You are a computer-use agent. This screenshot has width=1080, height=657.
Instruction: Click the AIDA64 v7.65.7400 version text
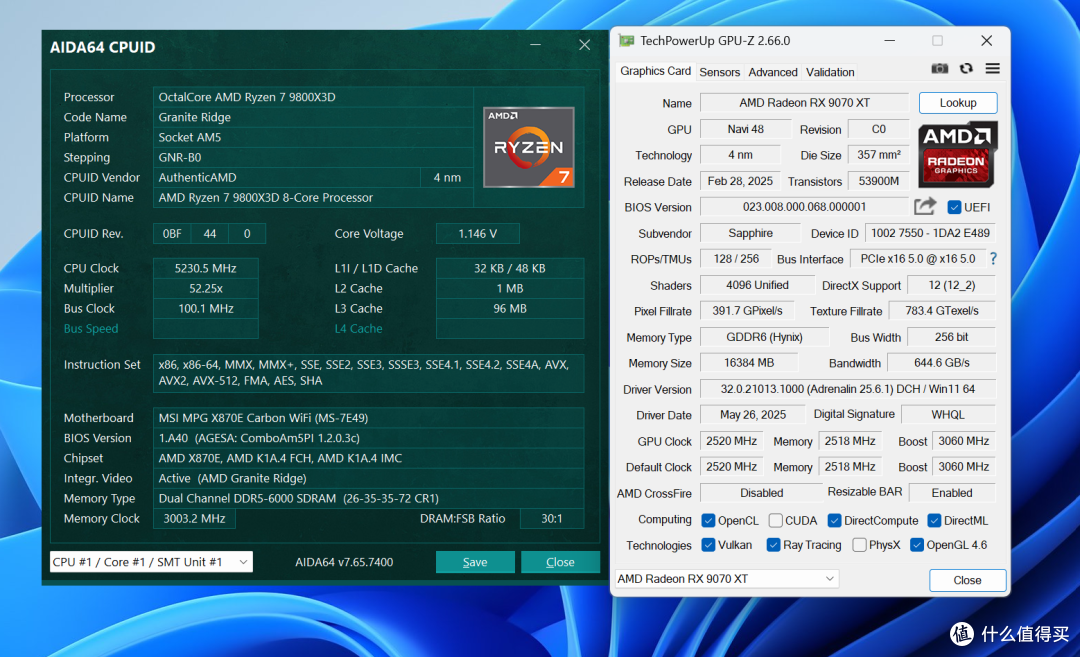click(344, 562)
